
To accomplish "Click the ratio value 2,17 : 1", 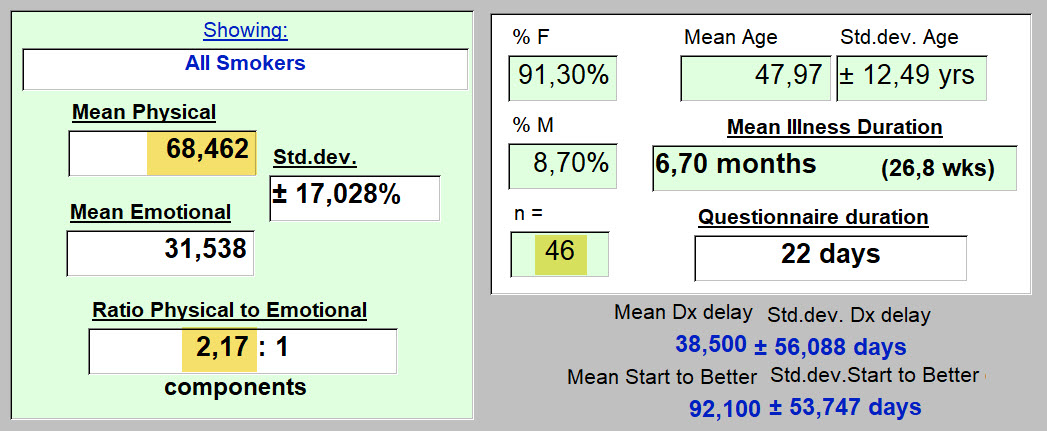I will tap(242, 351).
